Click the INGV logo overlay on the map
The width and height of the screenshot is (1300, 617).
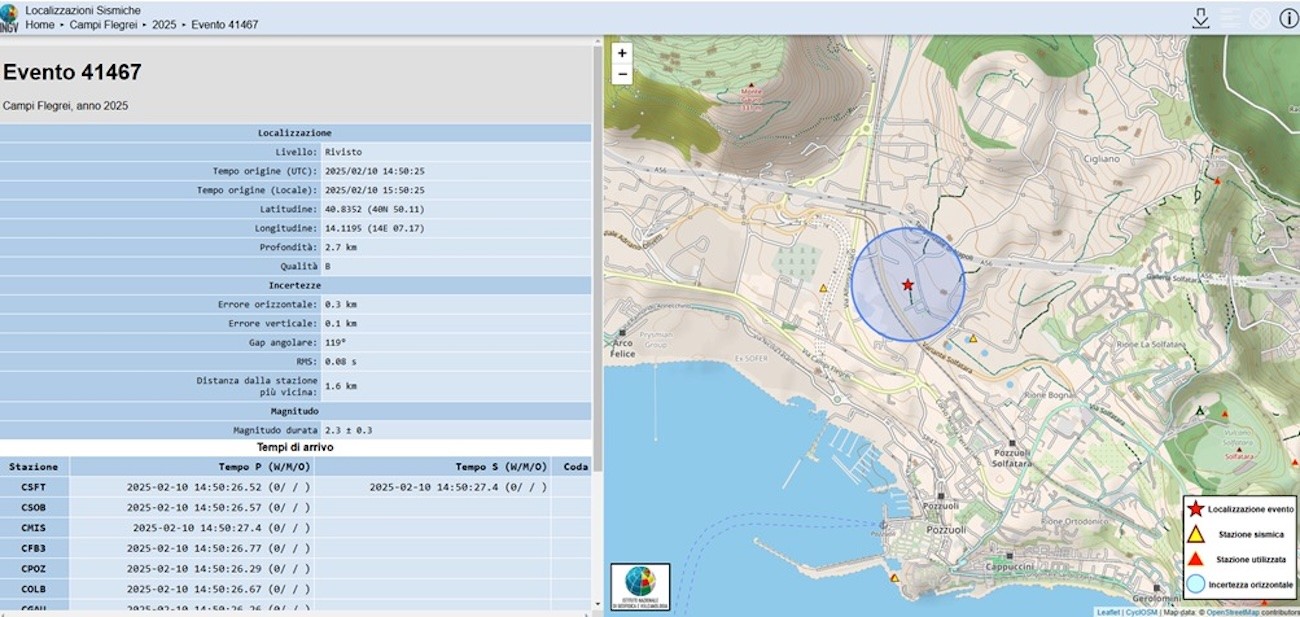pos(640,587)
